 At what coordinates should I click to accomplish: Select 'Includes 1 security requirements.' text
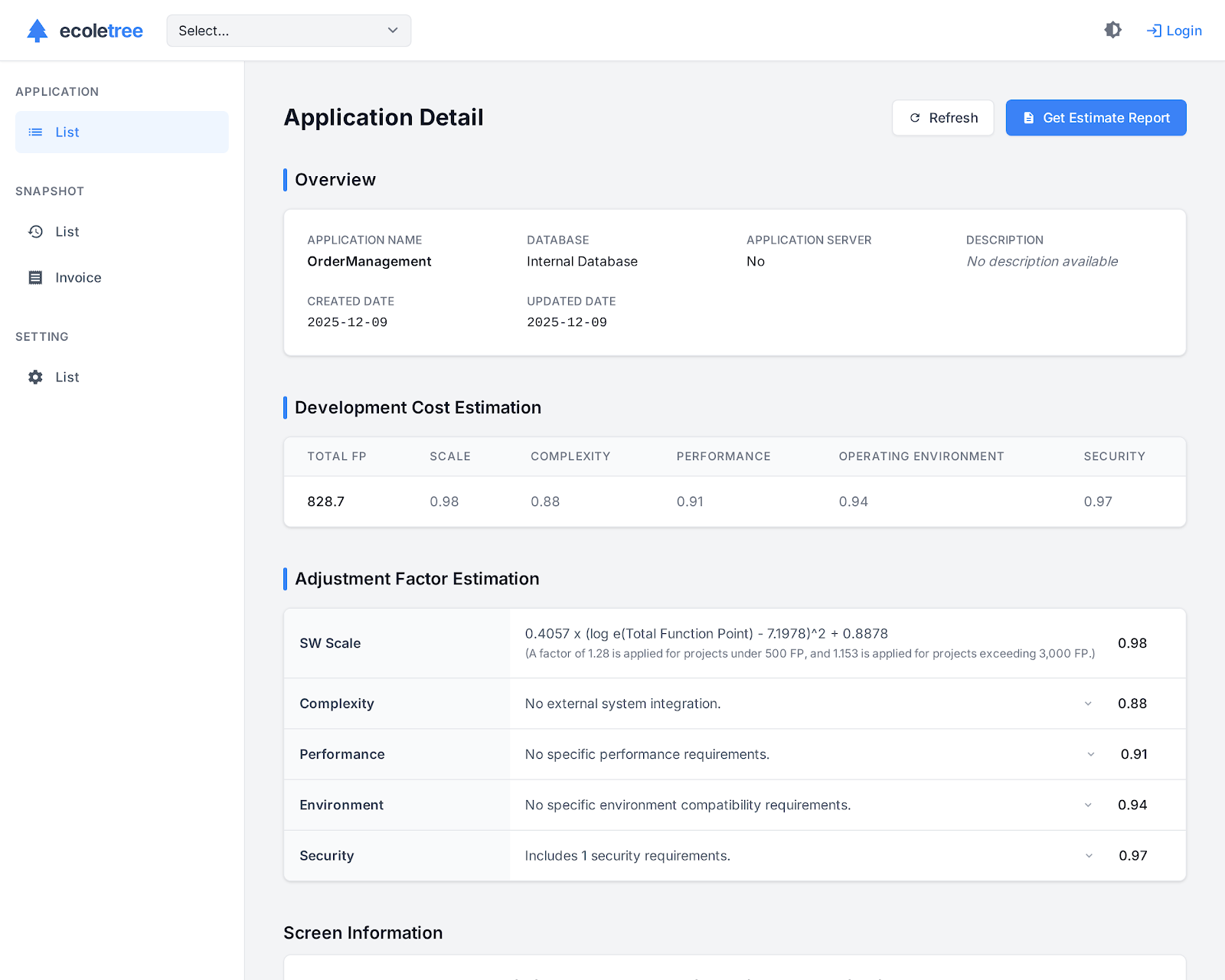[627, 856]
